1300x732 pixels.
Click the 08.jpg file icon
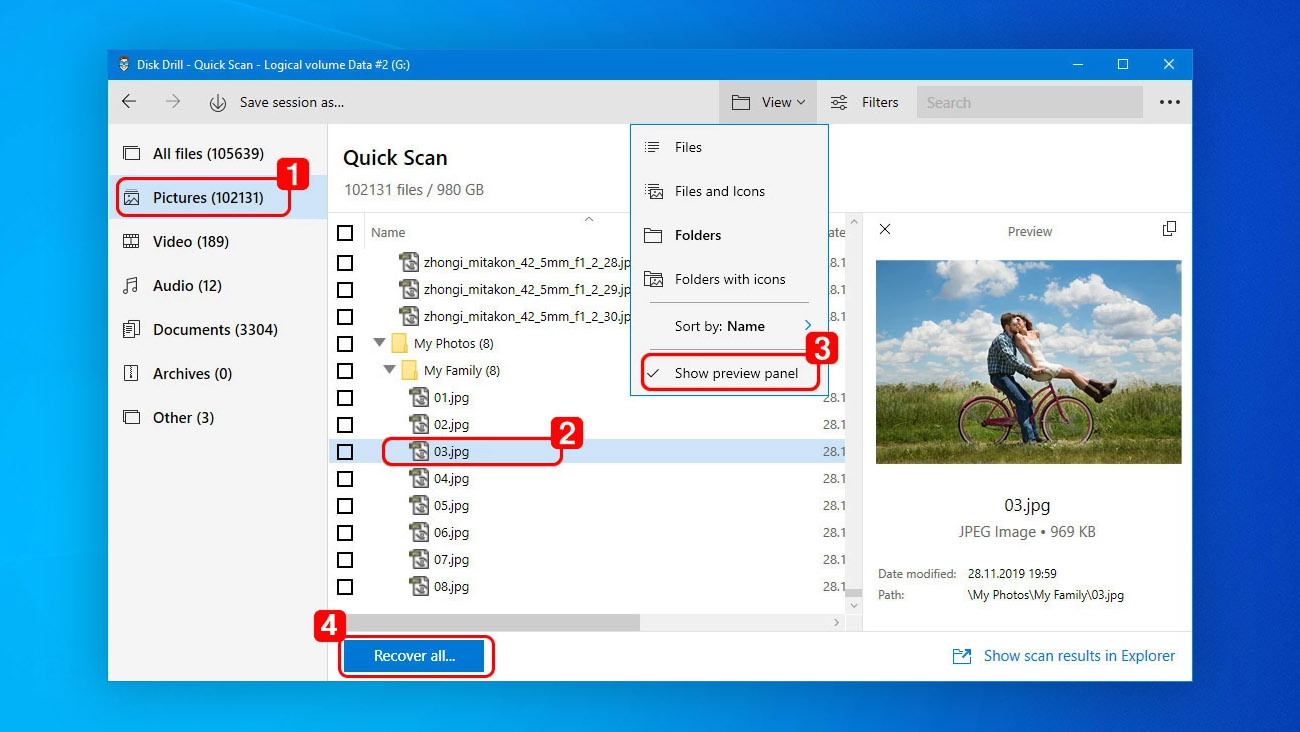[x=419, y=587]
